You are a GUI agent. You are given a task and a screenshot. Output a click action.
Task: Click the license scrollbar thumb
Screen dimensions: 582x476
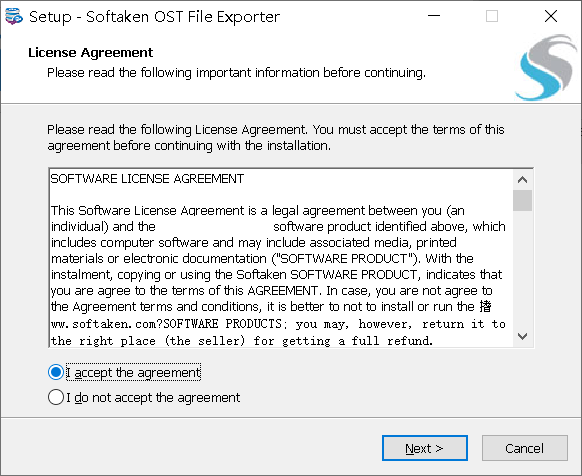tap(522, 200)
